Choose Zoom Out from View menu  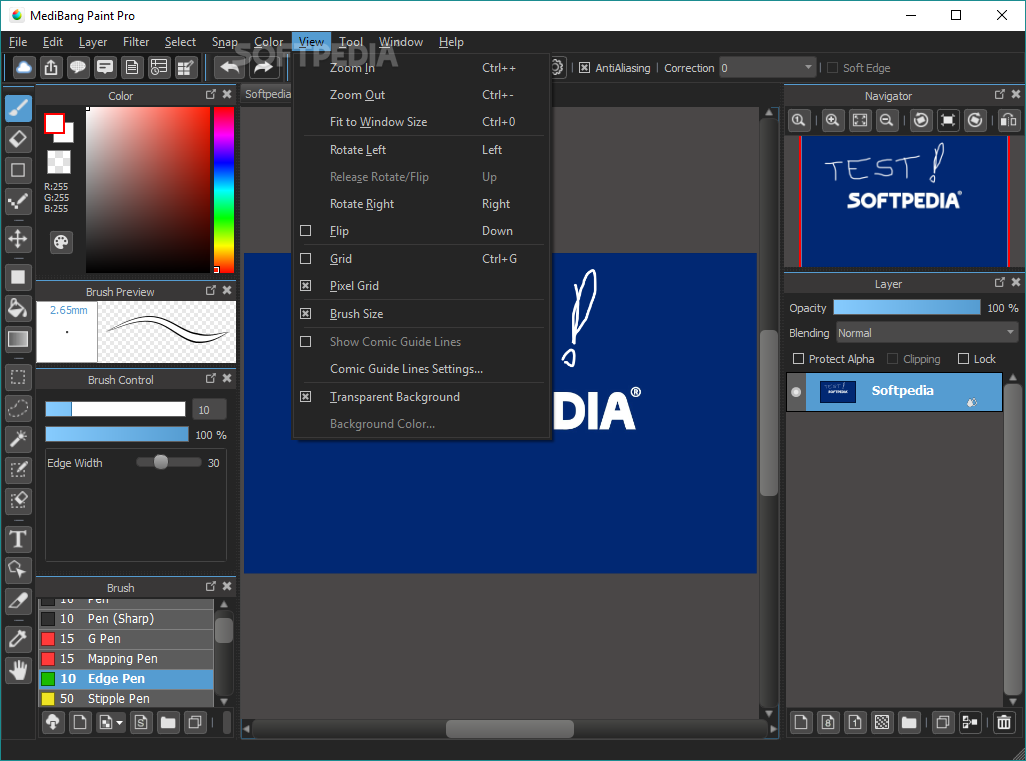[422, 95]
